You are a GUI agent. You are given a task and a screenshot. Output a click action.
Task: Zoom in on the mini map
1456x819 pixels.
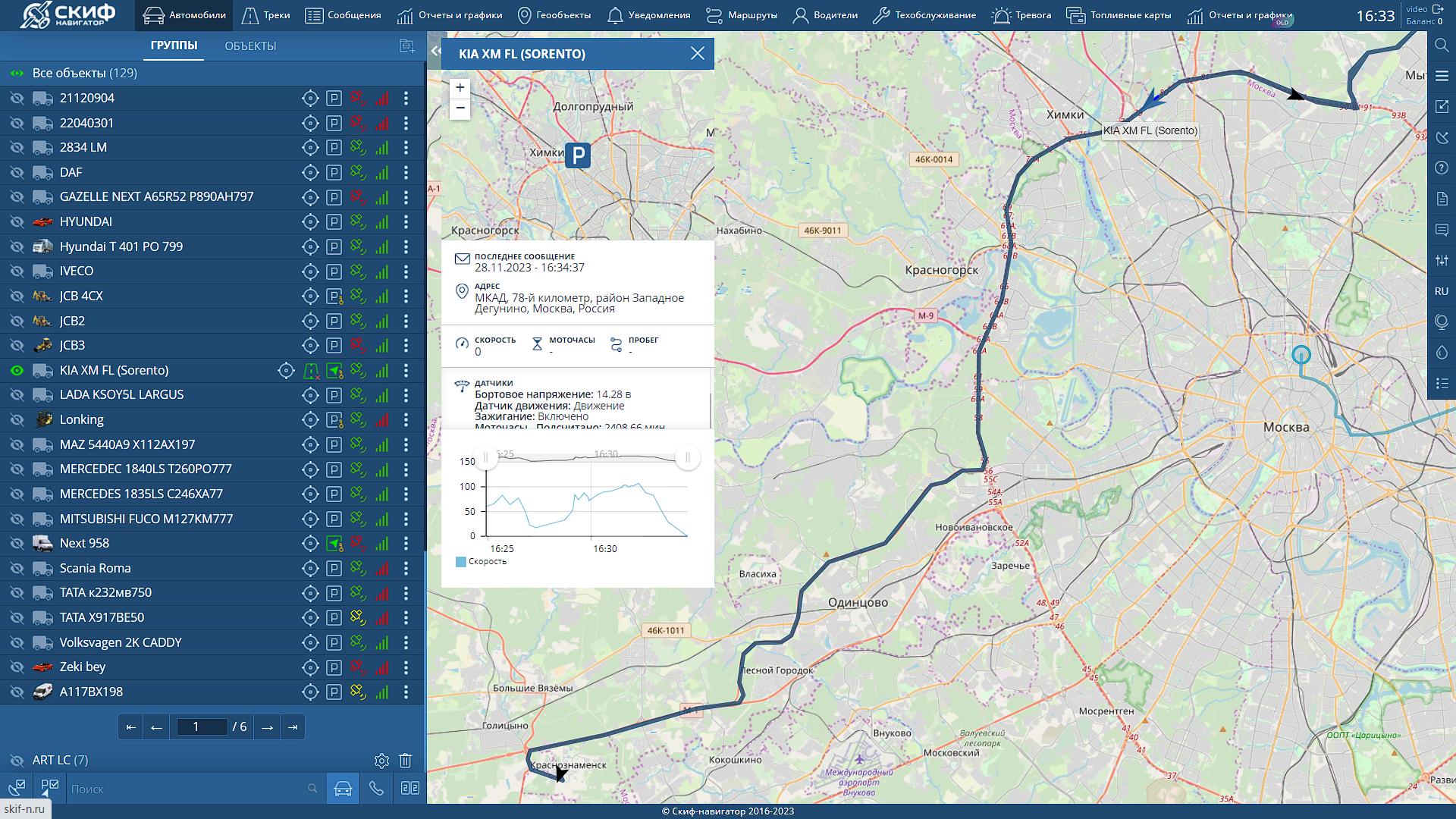tap(460, 87)
